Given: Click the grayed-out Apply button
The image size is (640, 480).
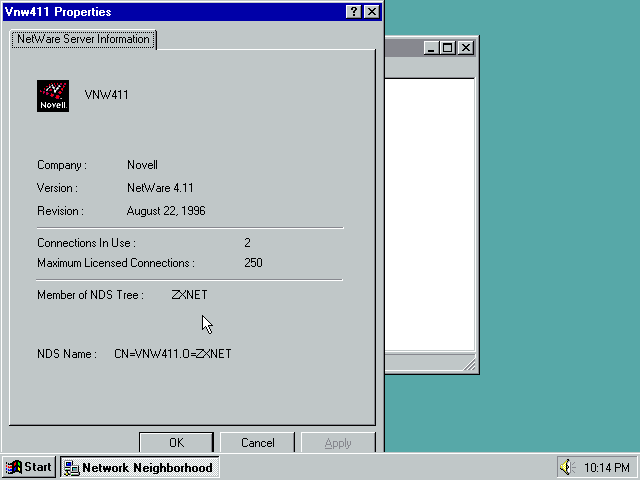Looking at the screenshot, I should tap(338, 442).
